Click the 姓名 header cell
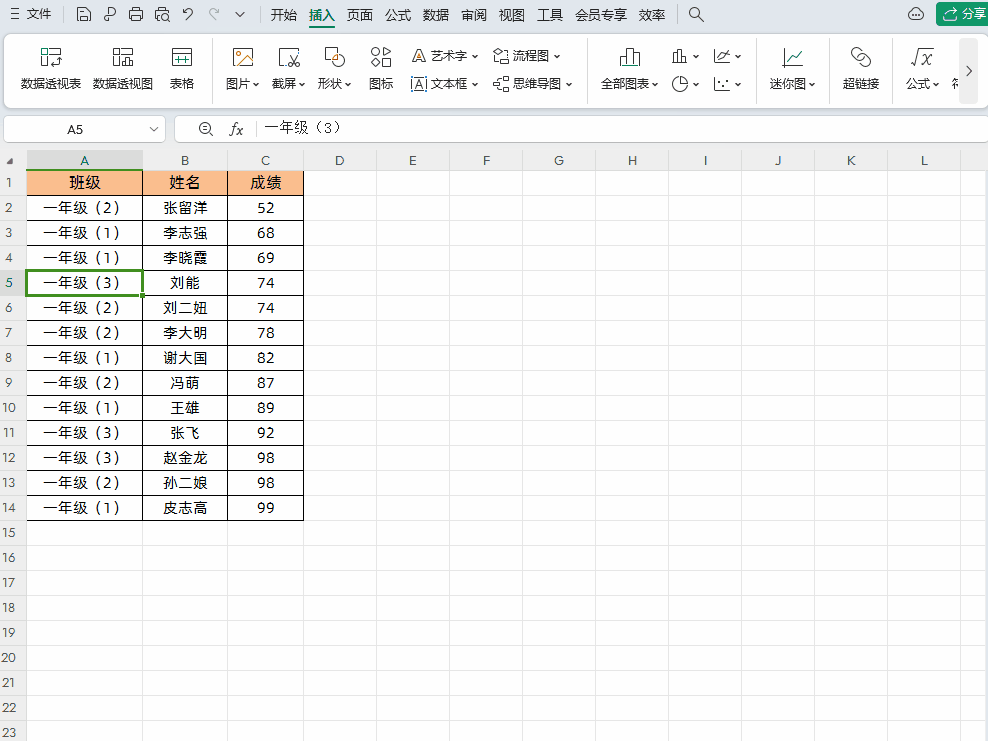988x741 pixels. 185,183
